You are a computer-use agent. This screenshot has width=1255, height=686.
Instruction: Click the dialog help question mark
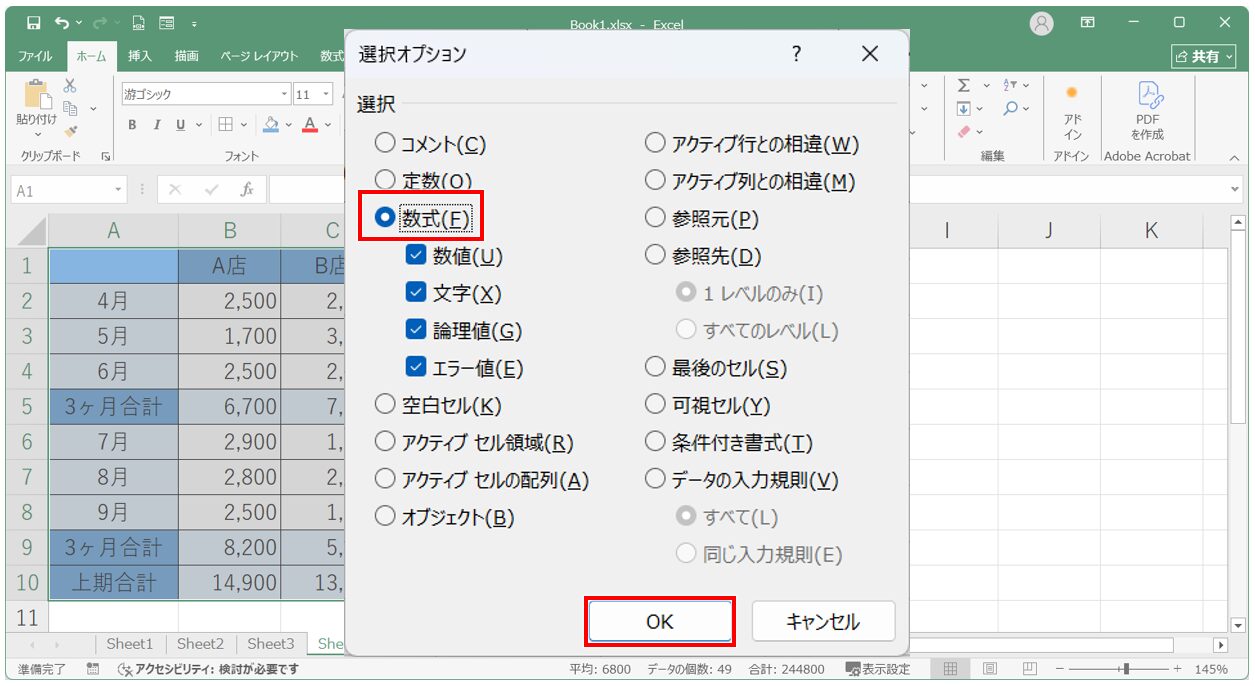[796, 54]
